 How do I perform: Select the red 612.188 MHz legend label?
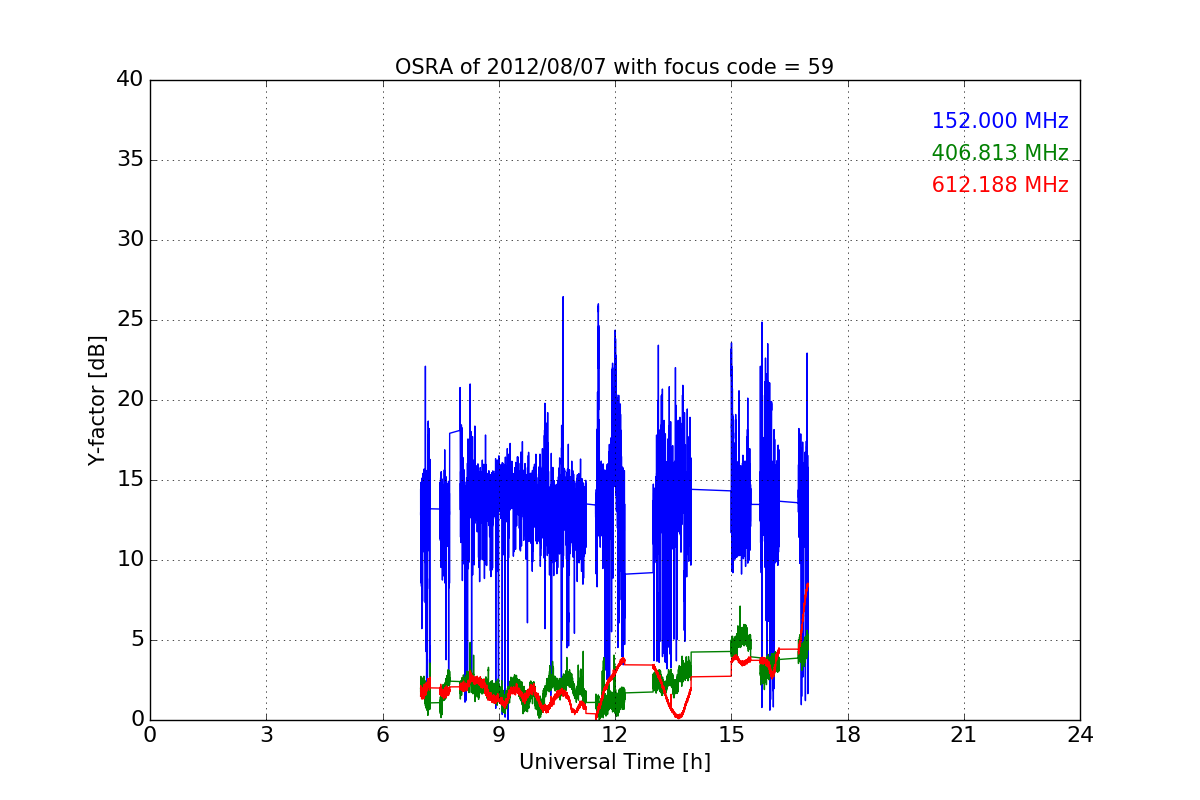[1000, 185]
